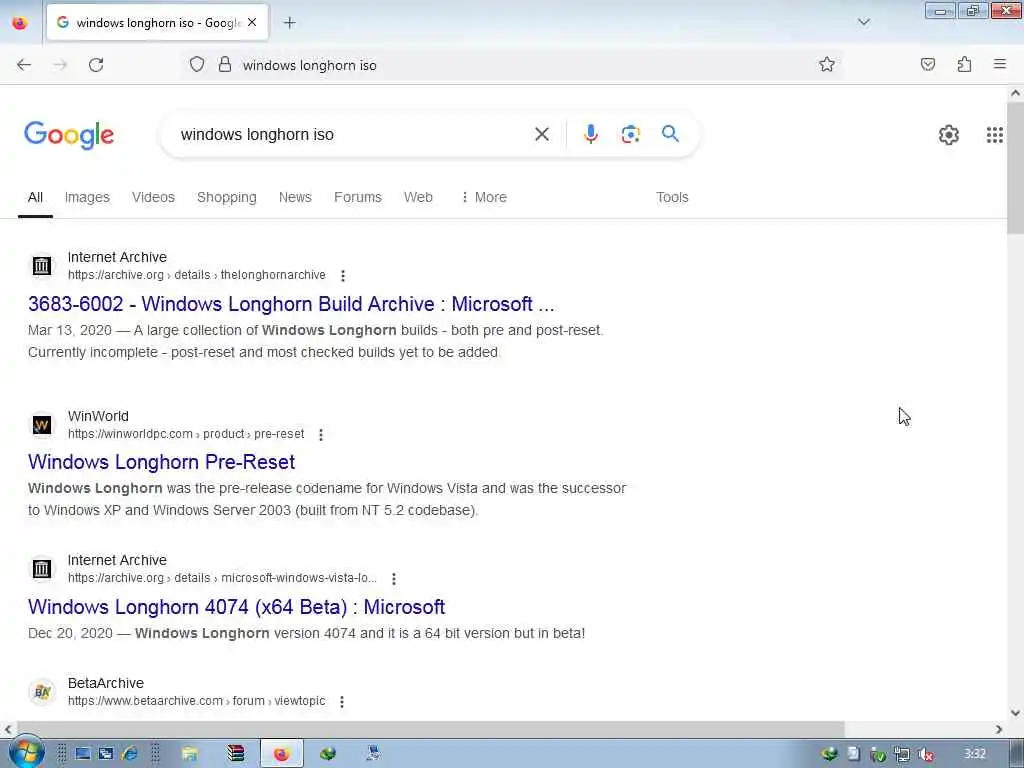This screenshot has height=768, width=1024.
Task: Switch to the Videos tab
Action: pos(153,197)
